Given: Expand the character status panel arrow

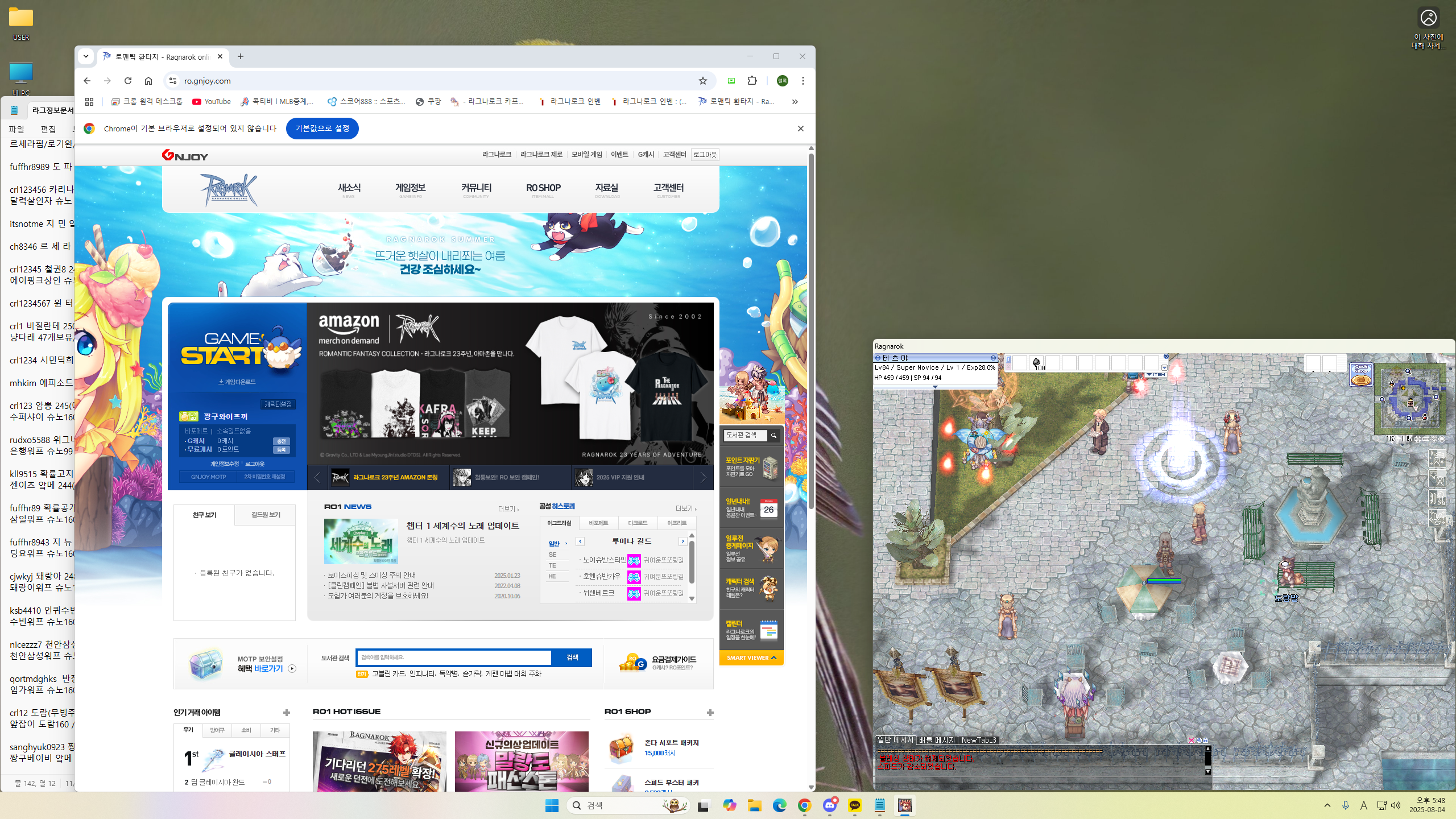Looking at the screenshot, I should tap(935, 387).
